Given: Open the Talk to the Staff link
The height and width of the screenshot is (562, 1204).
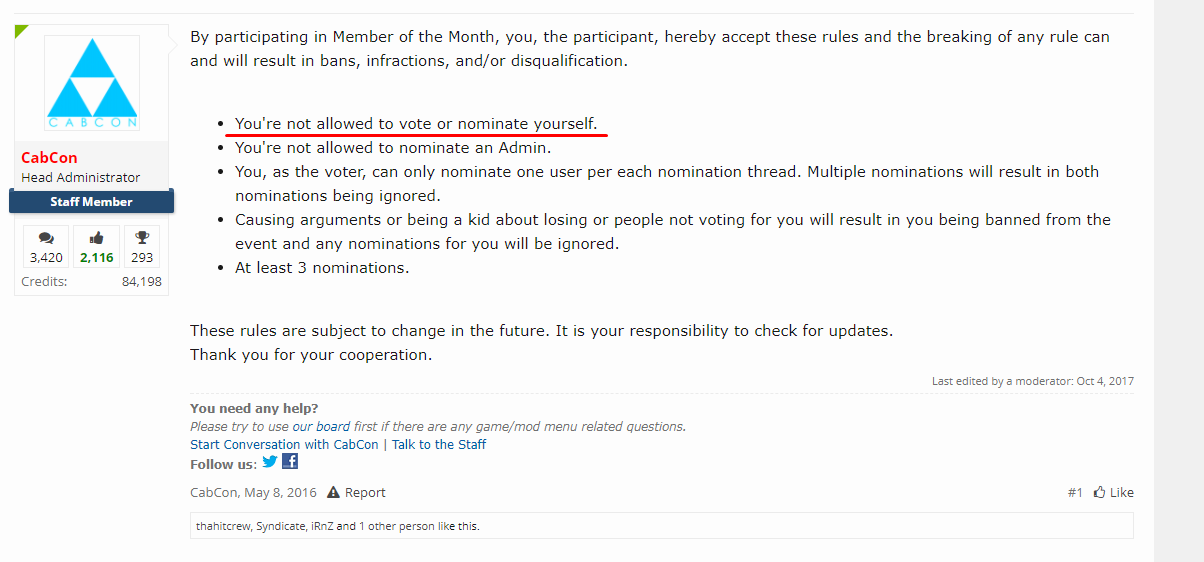Looking at the screenshot, I should point(439,444).
